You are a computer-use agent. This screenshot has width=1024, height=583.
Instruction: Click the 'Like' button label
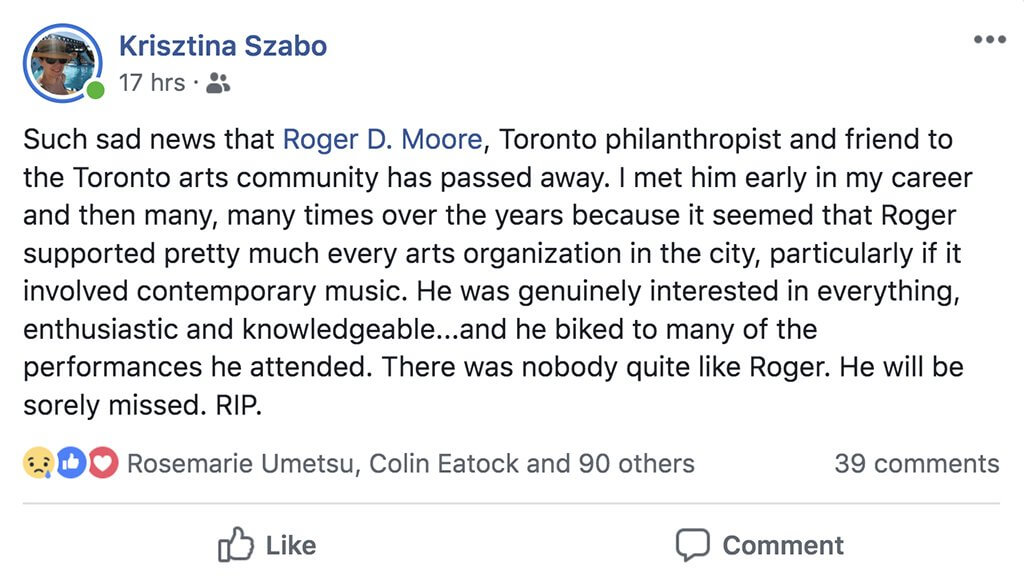pos(291,545)
